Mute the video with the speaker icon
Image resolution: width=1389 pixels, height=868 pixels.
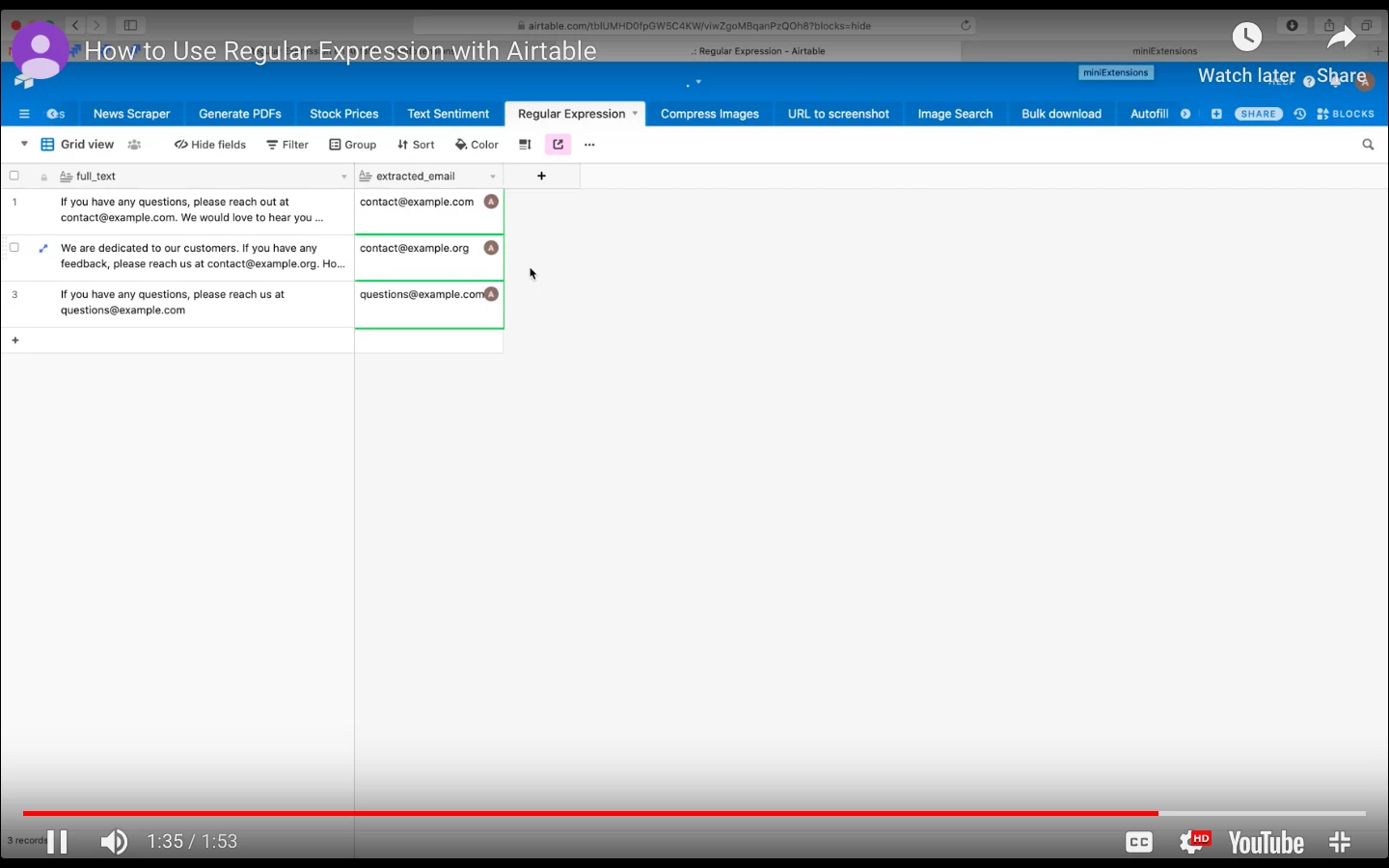pos(114,842)
